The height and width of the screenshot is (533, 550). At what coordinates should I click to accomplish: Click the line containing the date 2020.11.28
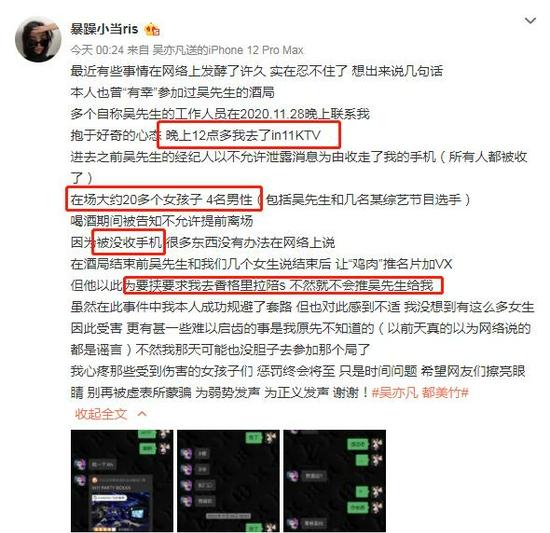point(220,114)
